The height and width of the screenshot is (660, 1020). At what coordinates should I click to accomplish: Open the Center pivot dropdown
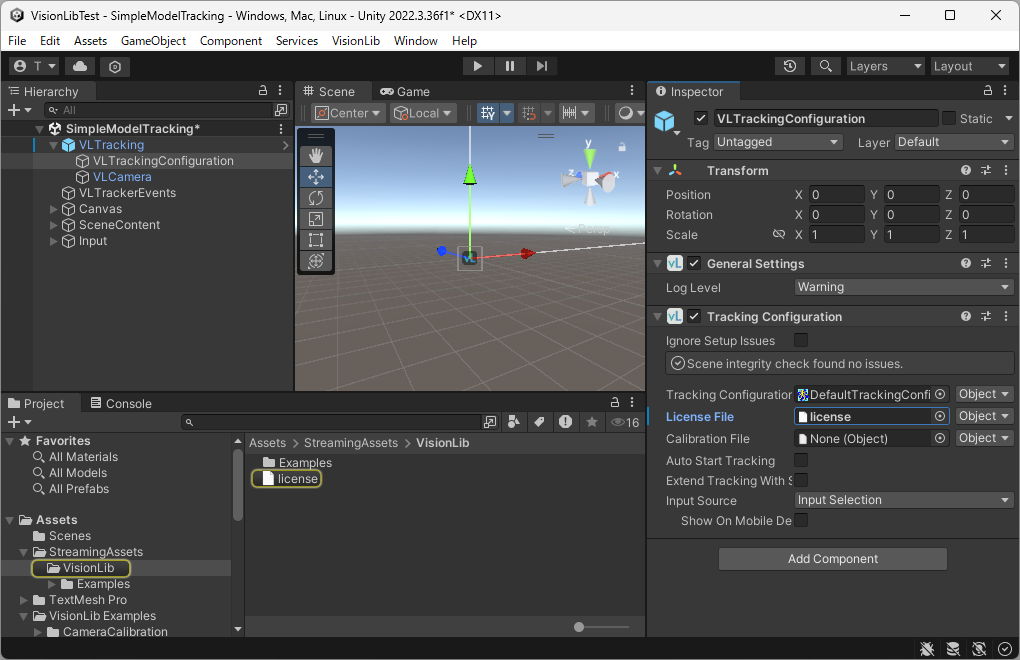click(348, 113)
